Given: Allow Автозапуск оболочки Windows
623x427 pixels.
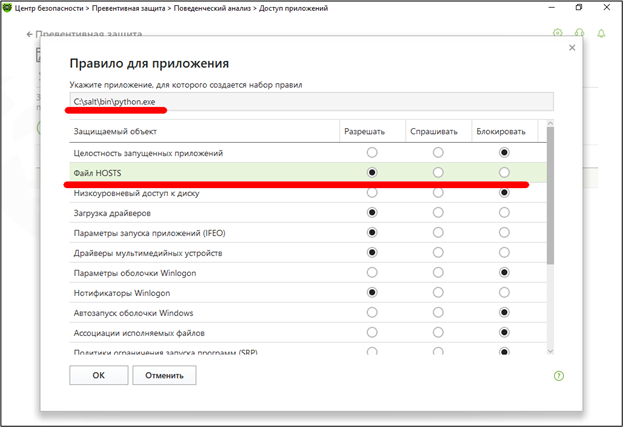Looking at the screenshot, I should coord(372,312).
